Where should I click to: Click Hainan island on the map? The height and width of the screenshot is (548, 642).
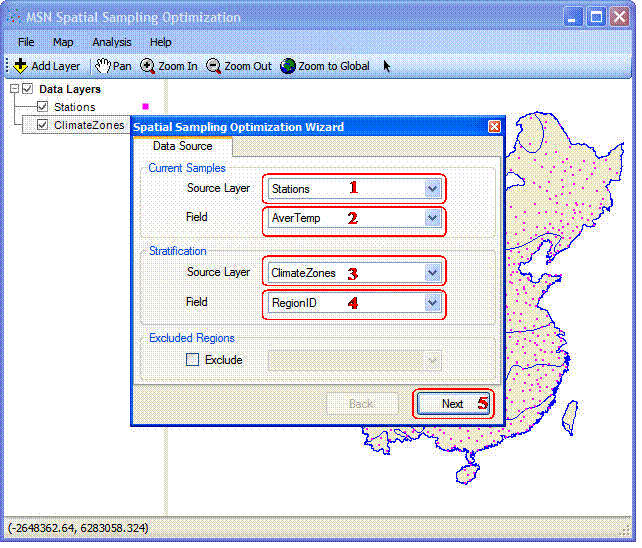point(467,475)
